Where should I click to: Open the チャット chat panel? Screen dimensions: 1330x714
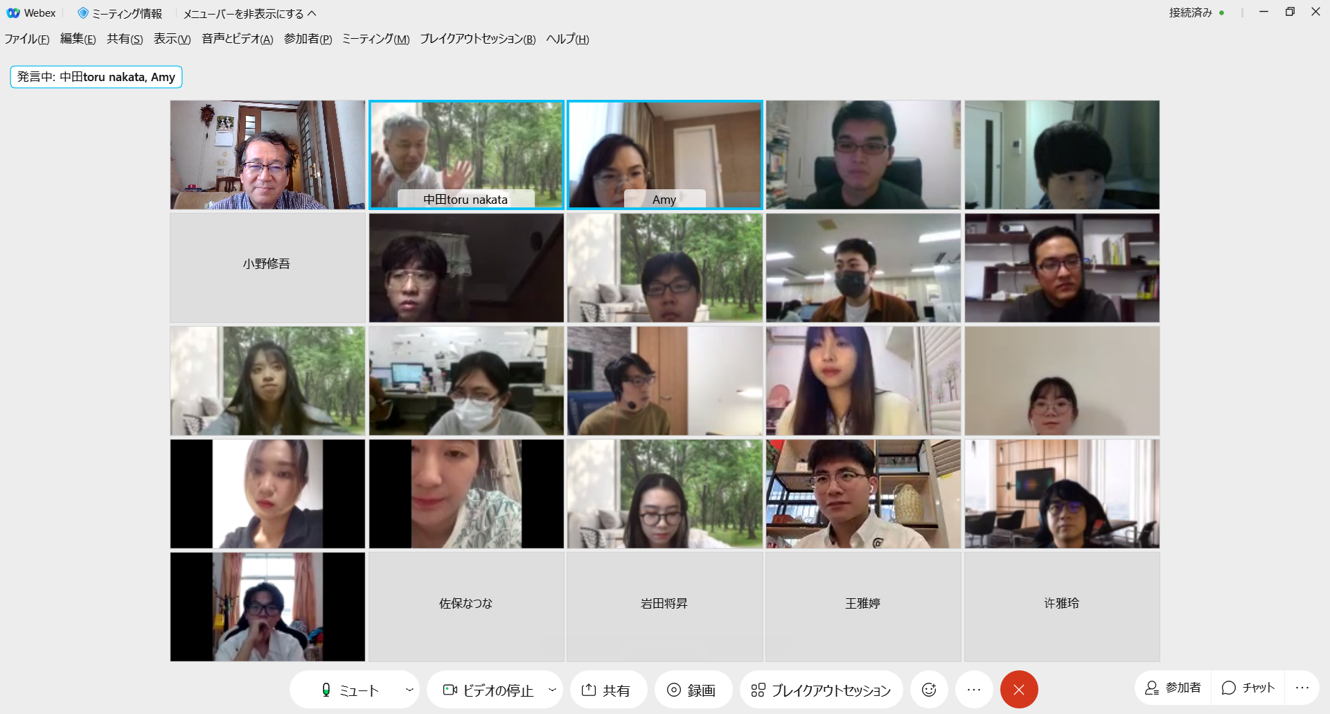coord(1248,688)
